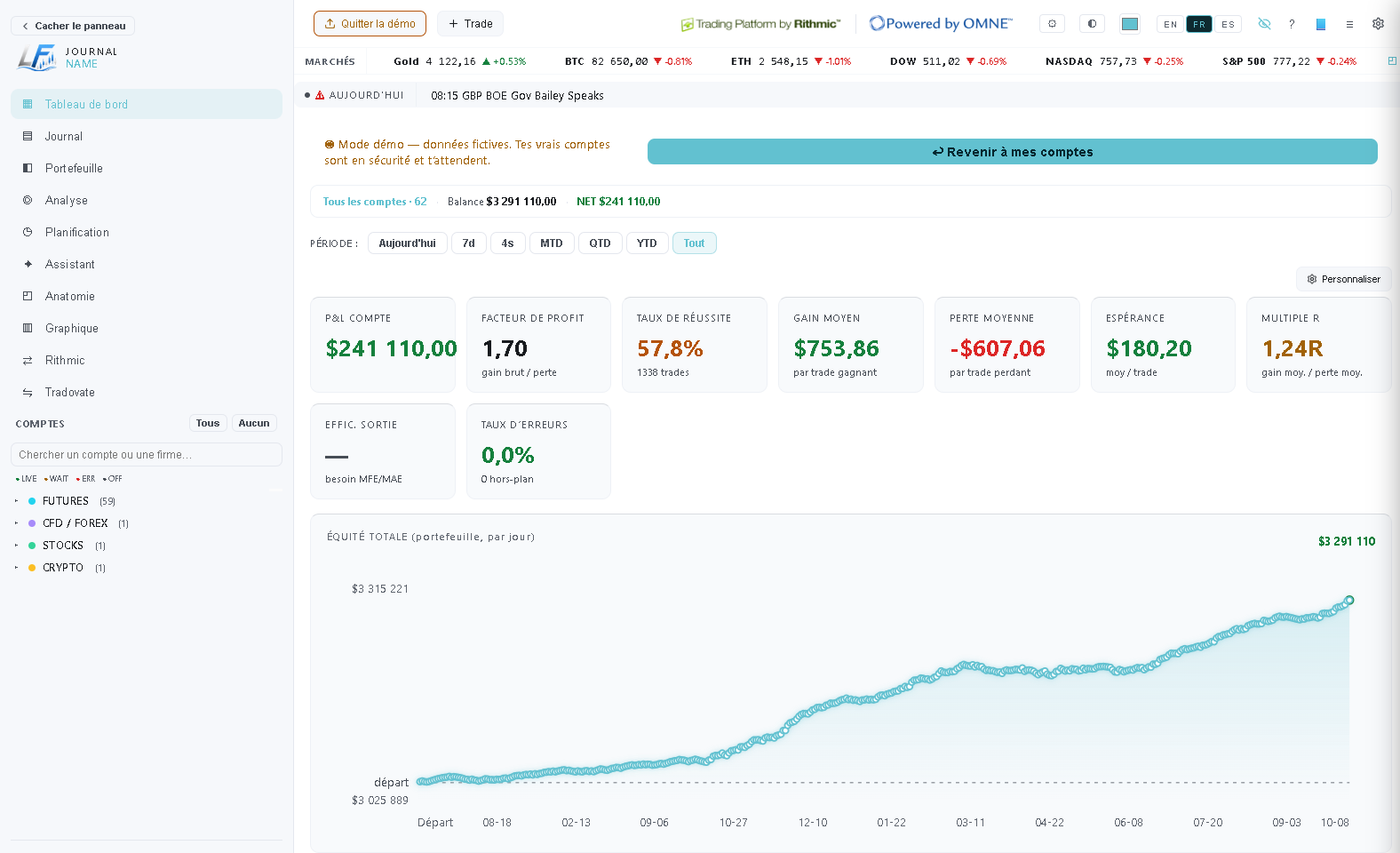Click the Portefeuille sidebar icon
Screen dimensions: 1400x853
(28, 168)
